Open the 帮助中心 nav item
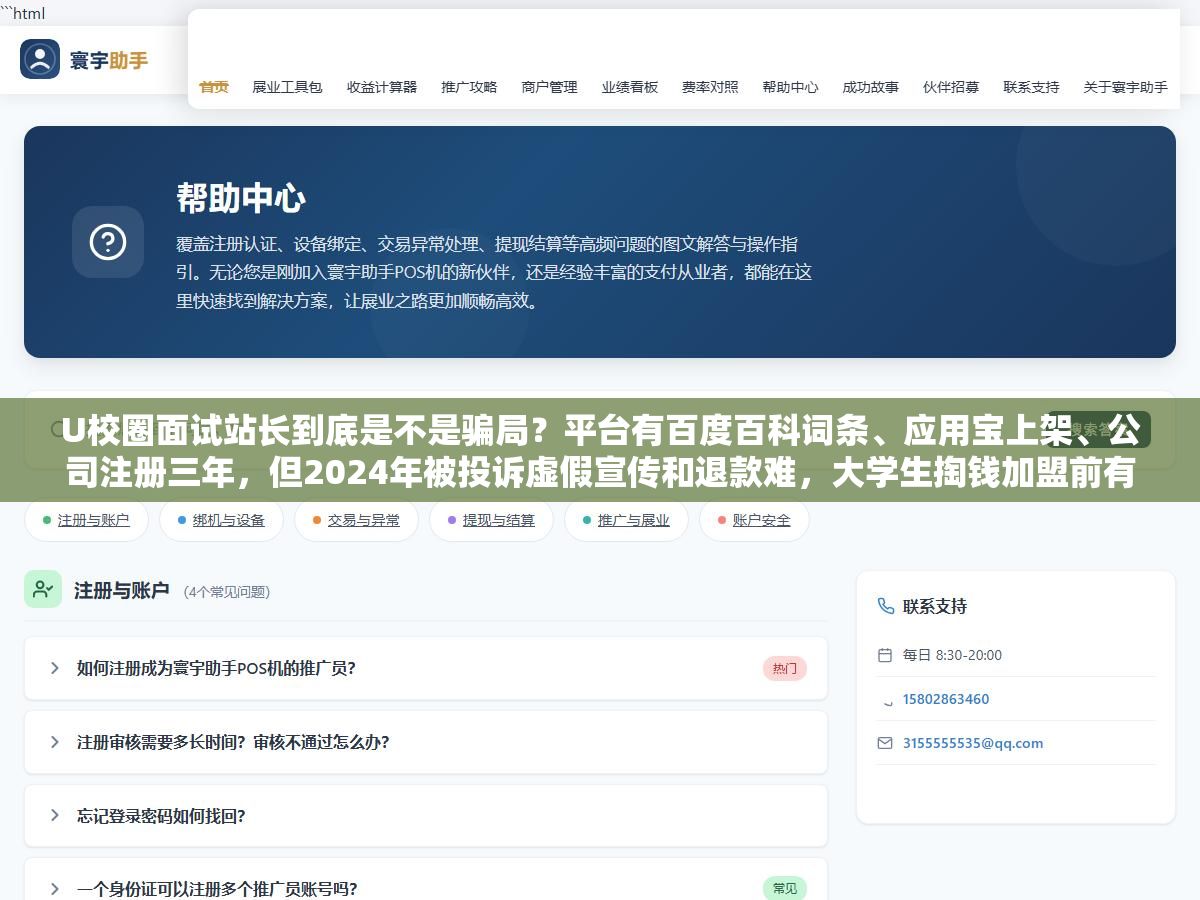This screenshot has width=1200, height=900. pos(790,87)
